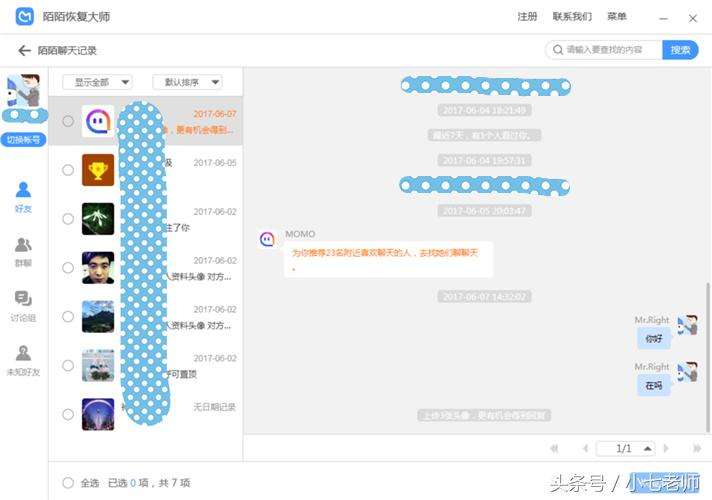
Task: Click the 在吗 message bubble
Action: pyautogui.click(x=654, y=386)
